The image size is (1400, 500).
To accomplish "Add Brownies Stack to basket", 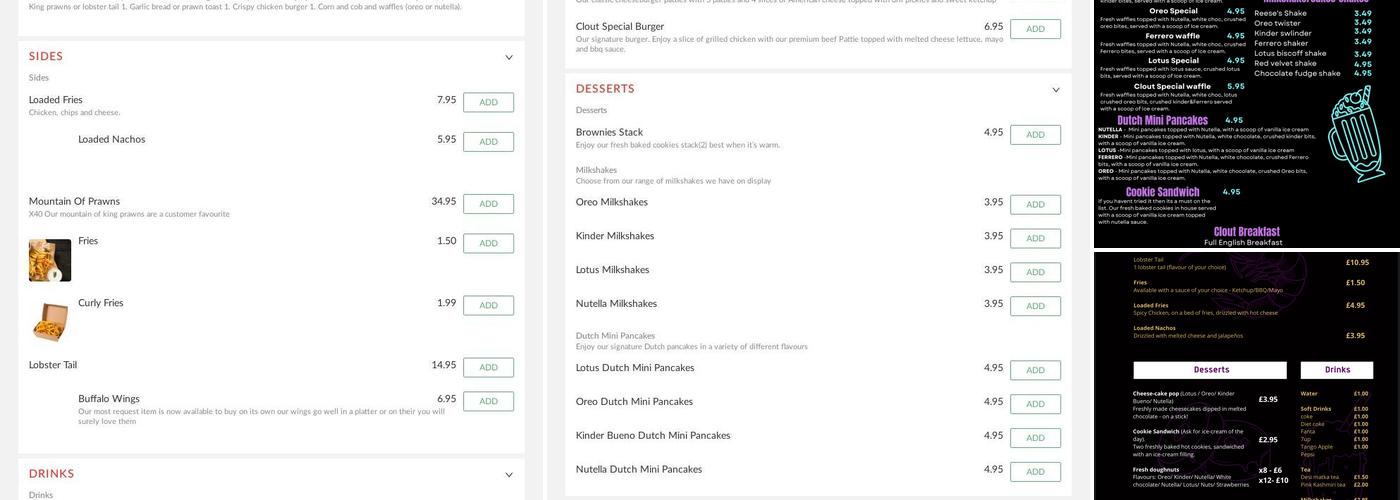I will pyautogui.click(x=1035, y=135).
